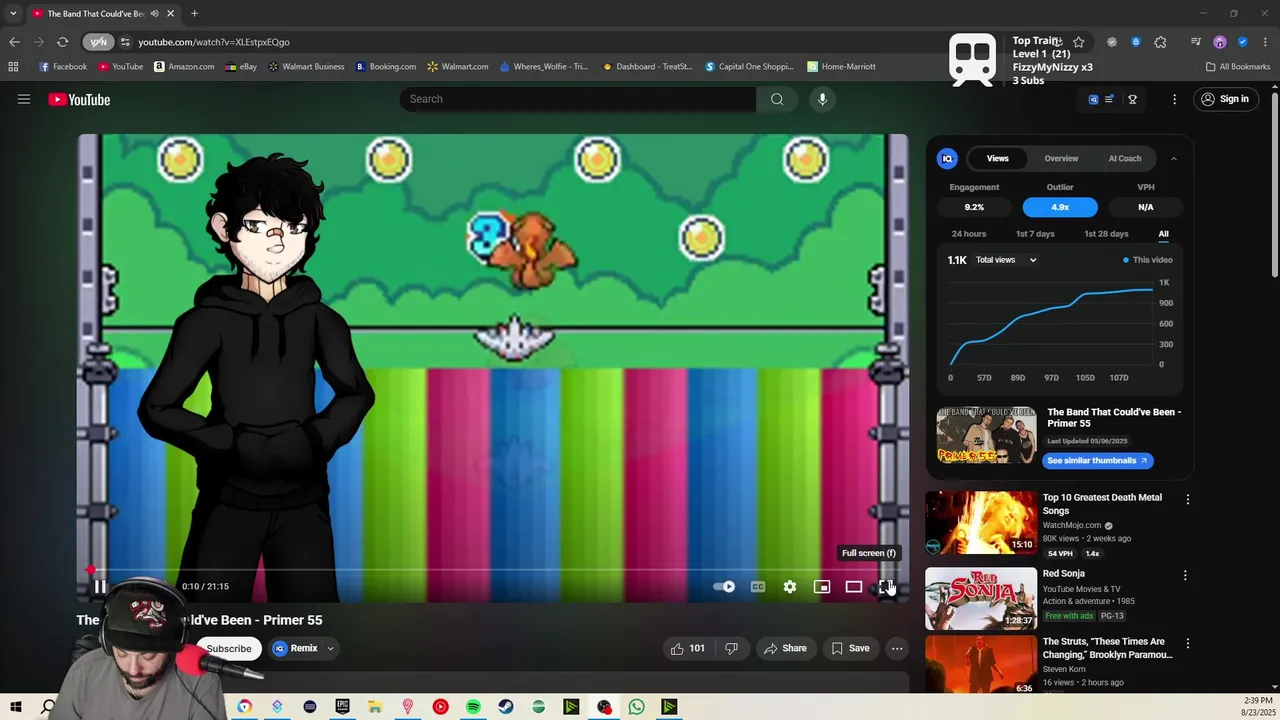Open the AI Coach tab
This screenshot has width=1280, height=720.
pyautogui.click(x=1125, y=158)
